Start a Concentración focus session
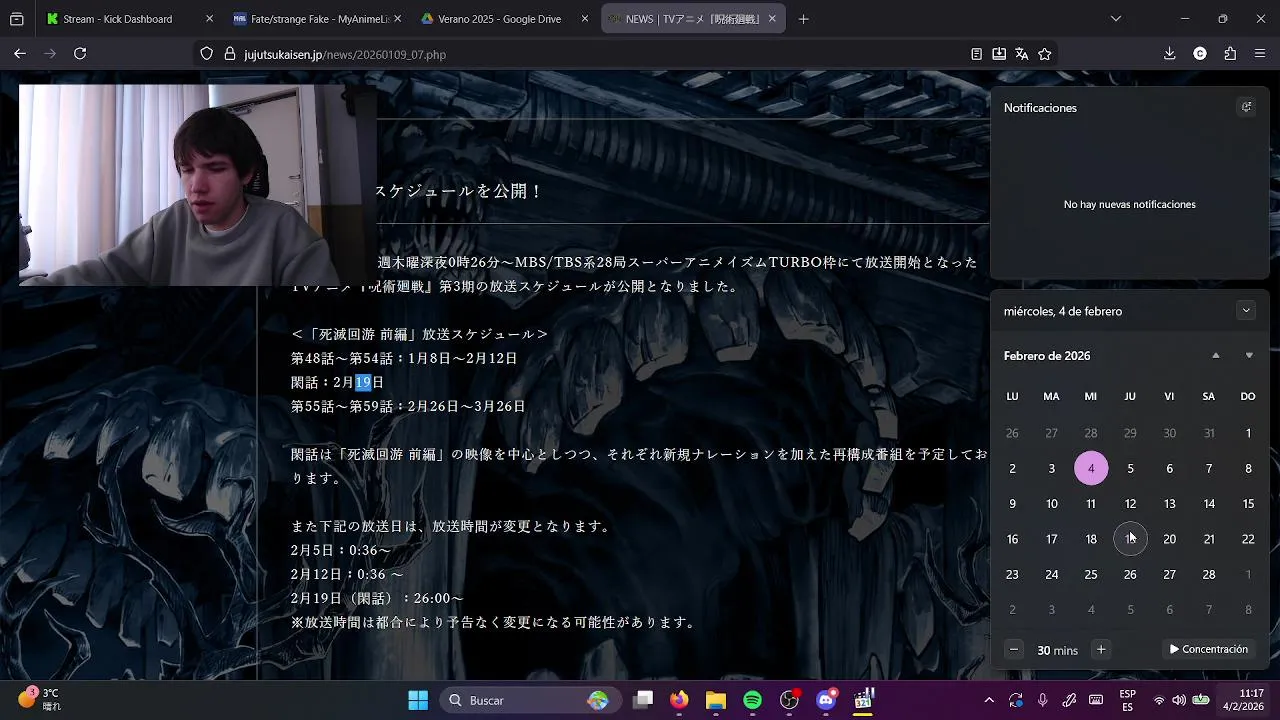 tap(1209, 650)
